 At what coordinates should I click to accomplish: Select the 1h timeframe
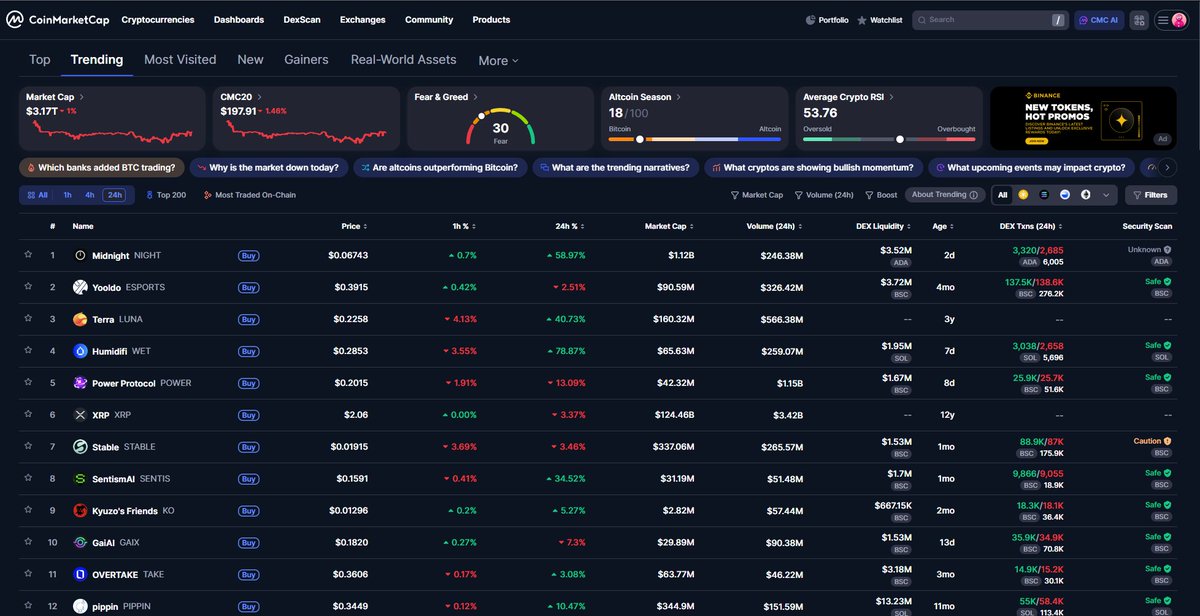tap(67, 195)
